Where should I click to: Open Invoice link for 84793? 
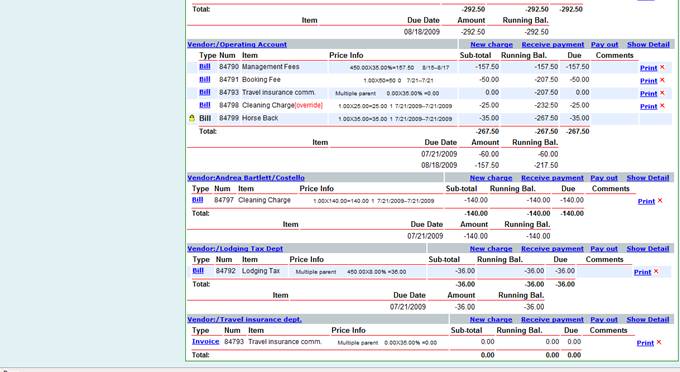[x=206, y=342]
